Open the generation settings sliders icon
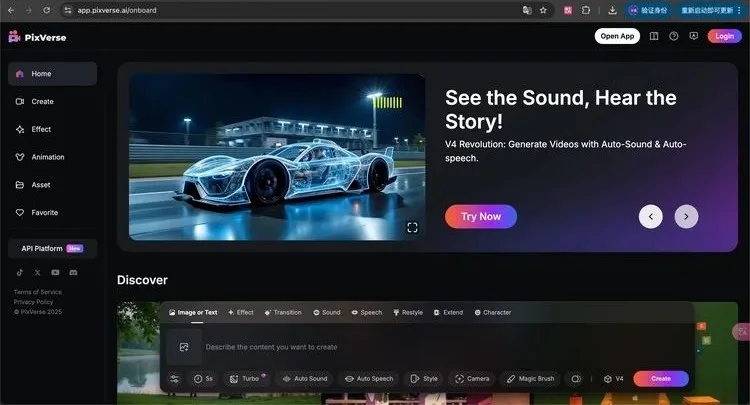 click(175, 379)
